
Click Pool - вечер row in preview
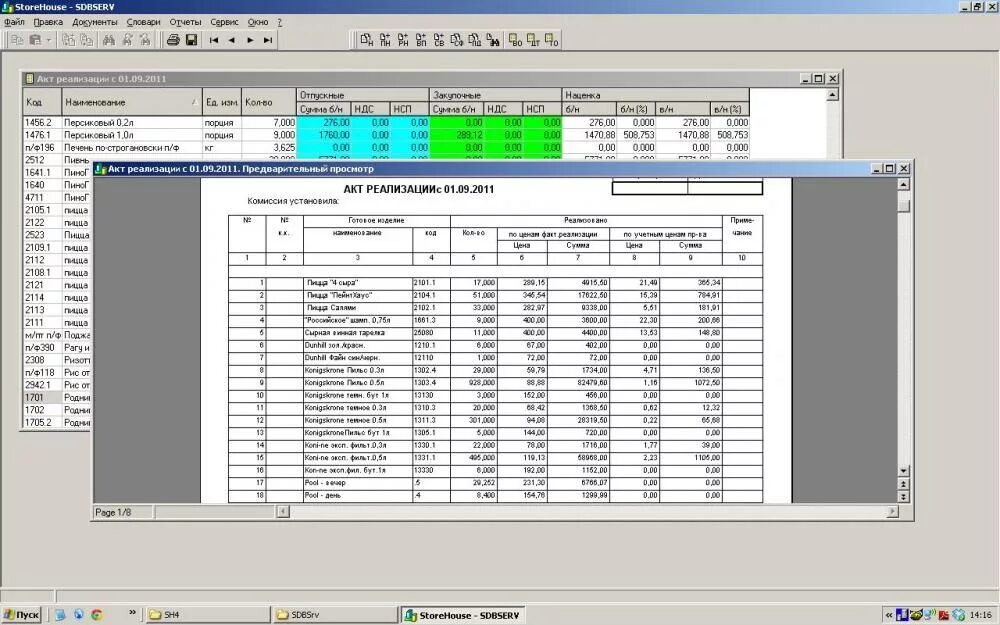[495, 483]
